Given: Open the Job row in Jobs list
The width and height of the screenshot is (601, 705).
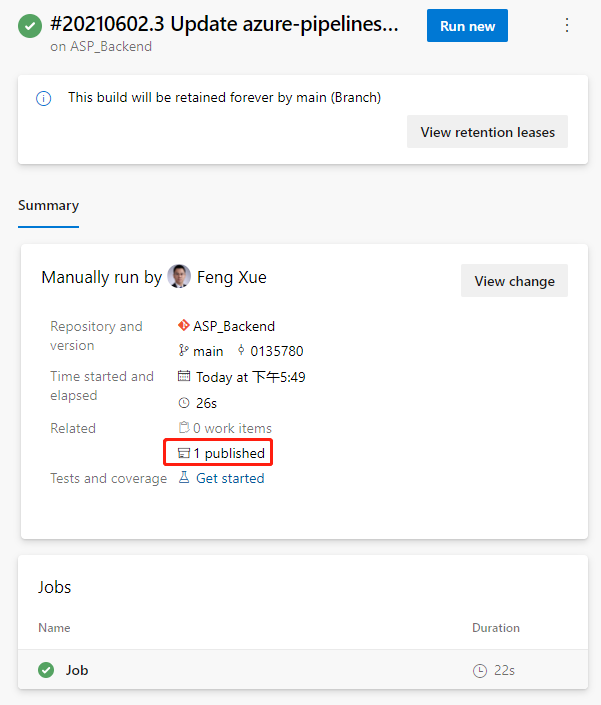Looking at the screenshot, I should (303, 670).
